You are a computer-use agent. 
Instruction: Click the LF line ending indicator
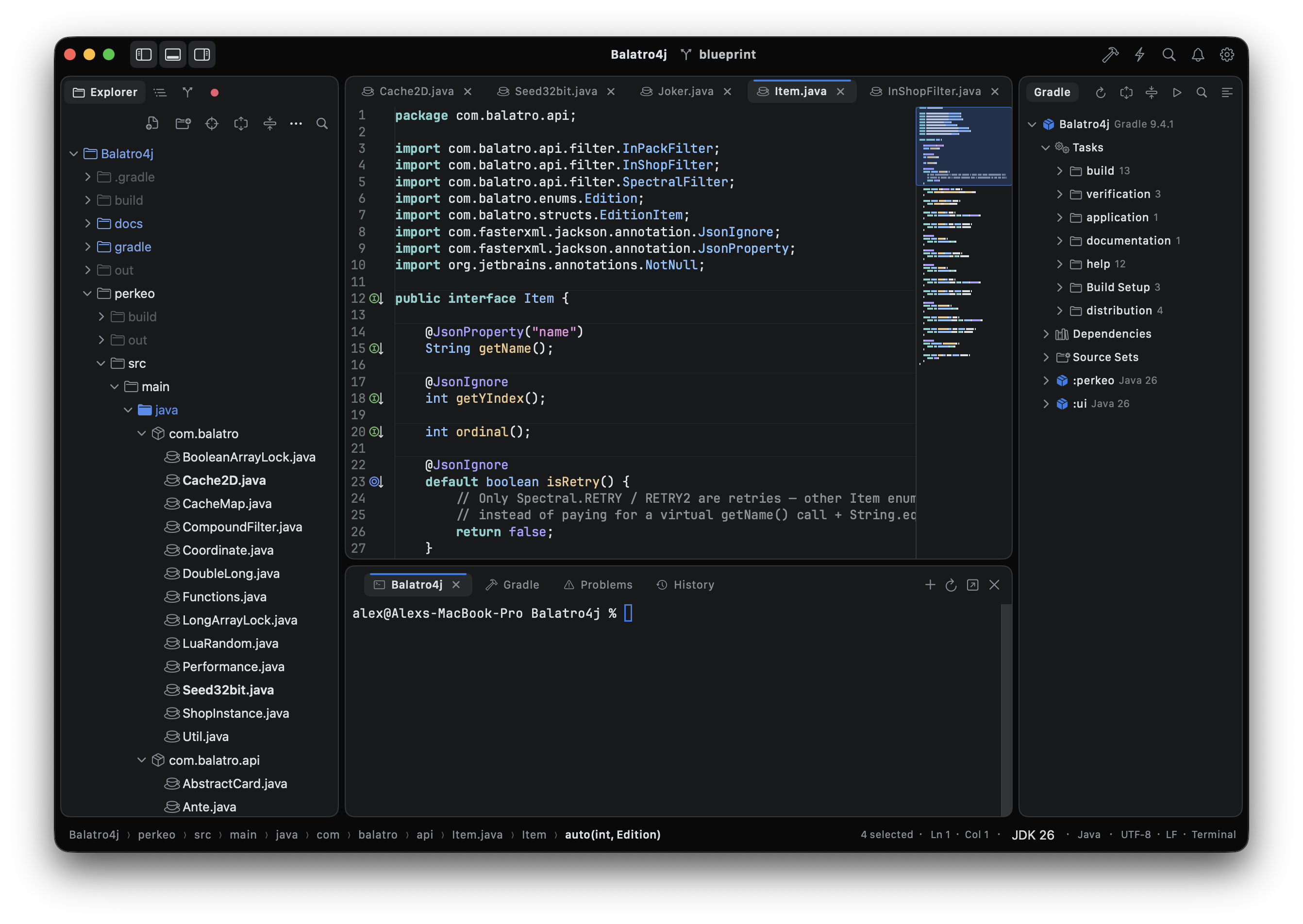pyautogui.click(x=1171, y=835)
